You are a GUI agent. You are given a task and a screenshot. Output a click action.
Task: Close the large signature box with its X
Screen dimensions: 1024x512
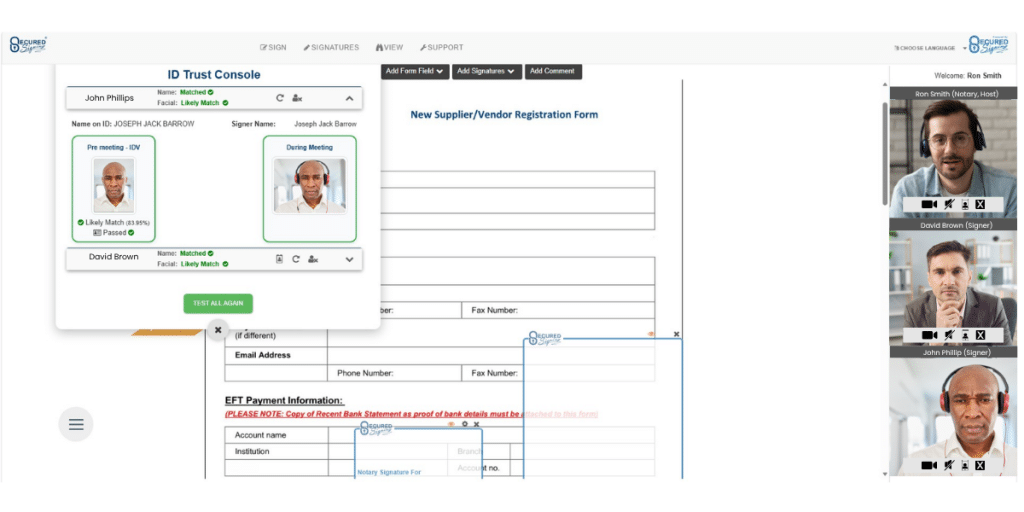click(x=677, y=334)
